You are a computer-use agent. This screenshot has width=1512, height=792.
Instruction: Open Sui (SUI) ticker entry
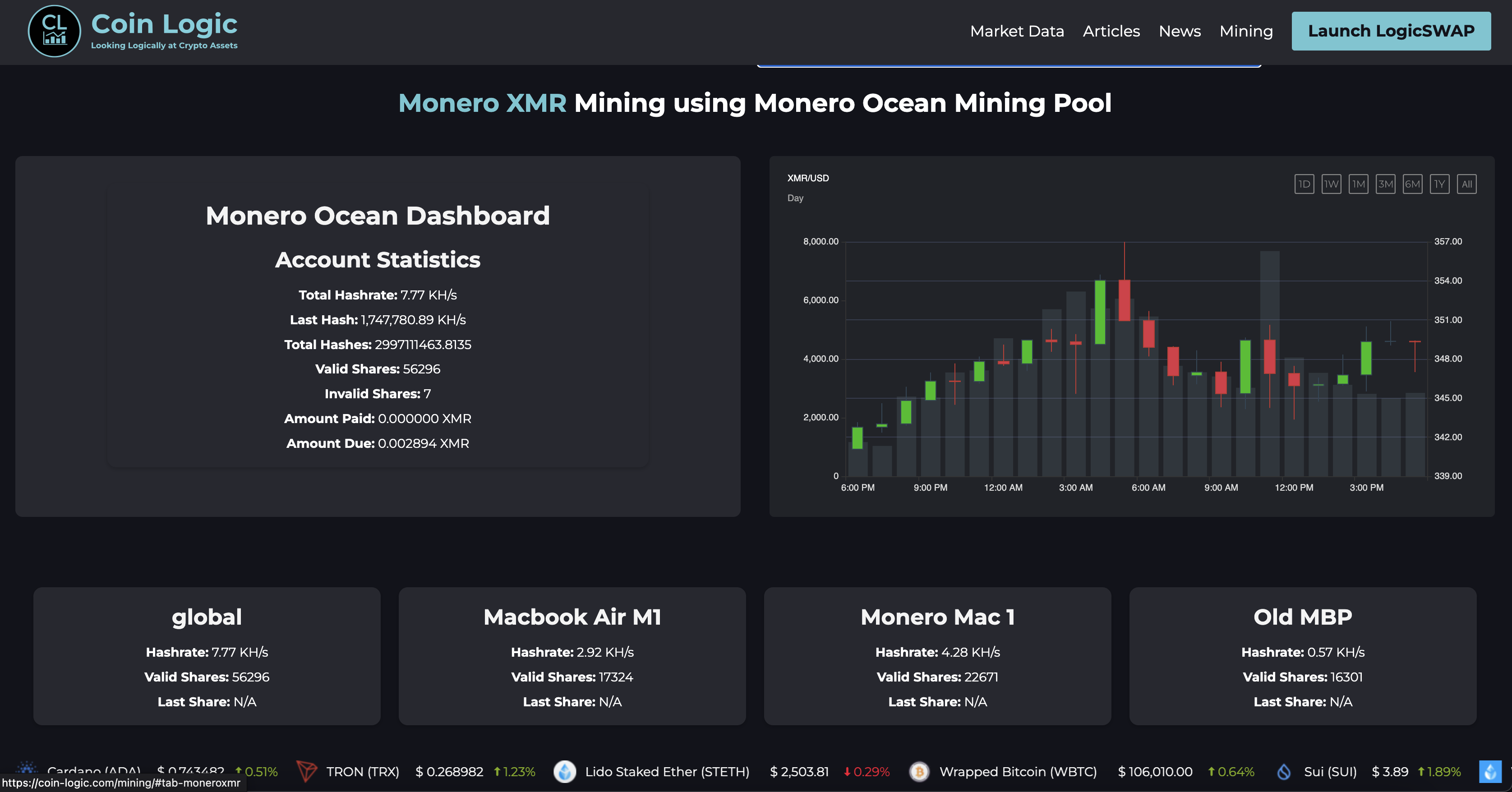coord(1330,771)
